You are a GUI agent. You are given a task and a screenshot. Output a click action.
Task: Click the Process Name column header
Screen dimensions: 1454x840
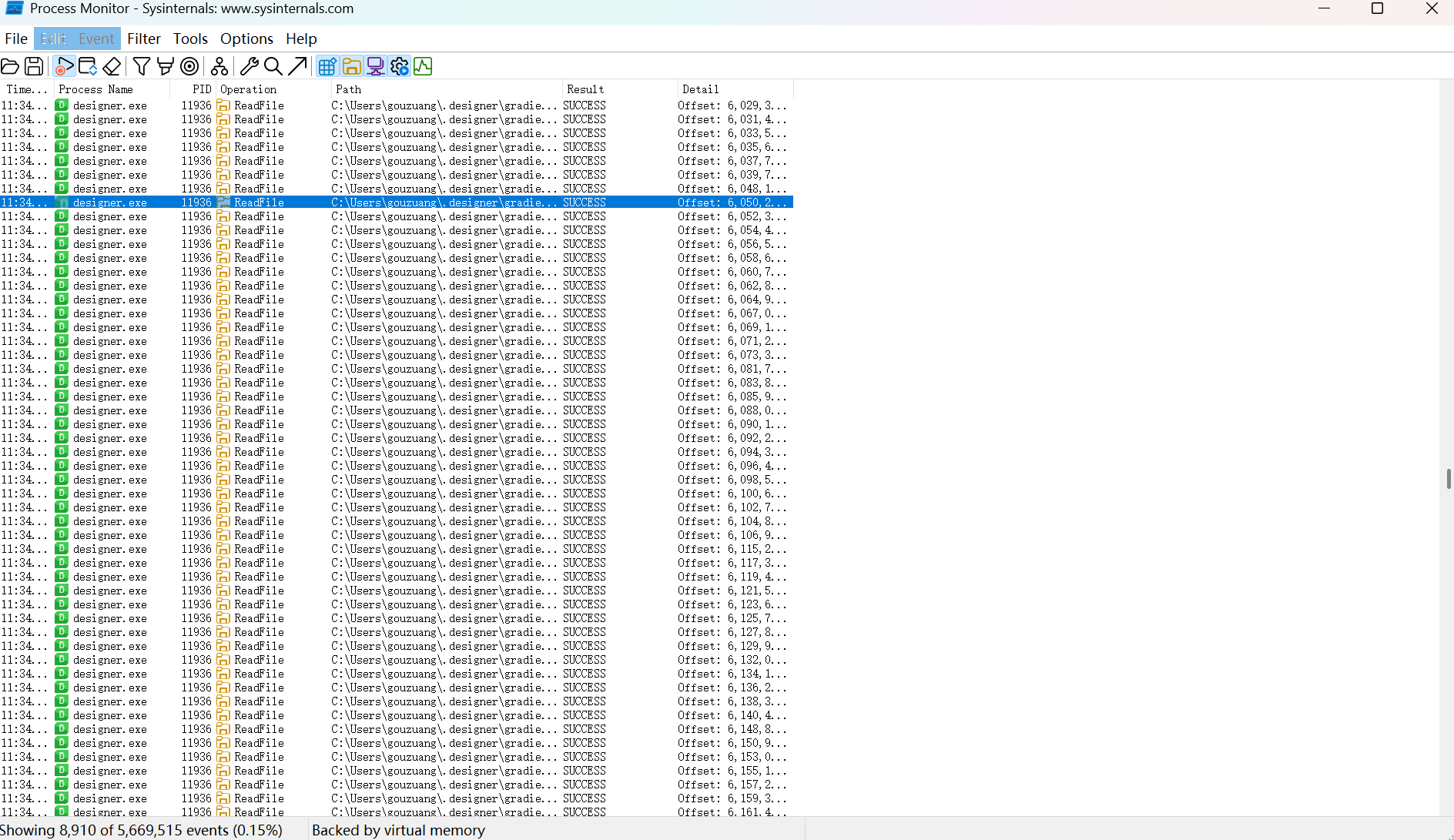click(96, 89)
